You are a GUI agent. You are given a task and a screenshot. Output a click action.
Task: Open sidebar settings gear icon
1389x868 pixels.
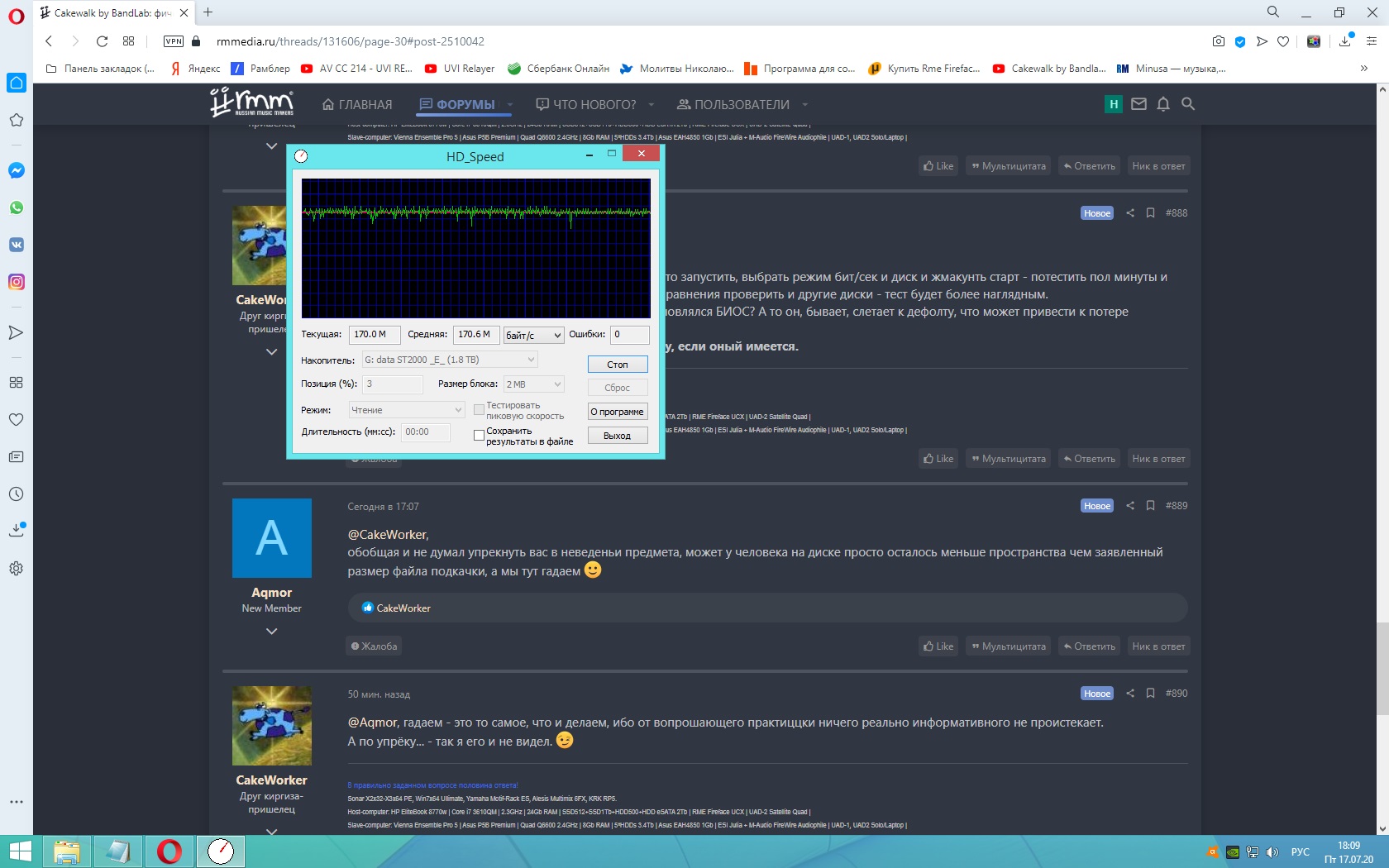(x=16, y=569)
